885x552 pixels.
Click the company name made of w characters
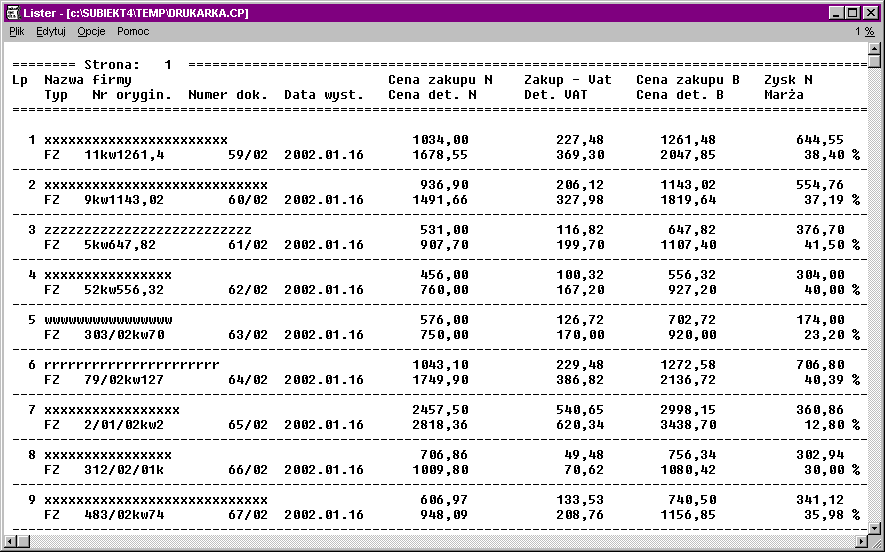[108, 319]
